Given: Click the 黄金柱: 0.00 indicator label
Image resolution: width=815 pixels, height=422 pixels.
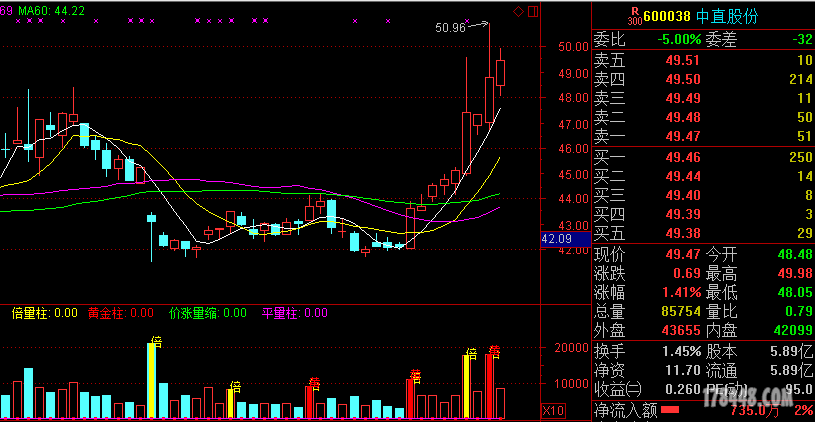Looking at the screenshot, I should pyautogui.click(x=121, y=313).
